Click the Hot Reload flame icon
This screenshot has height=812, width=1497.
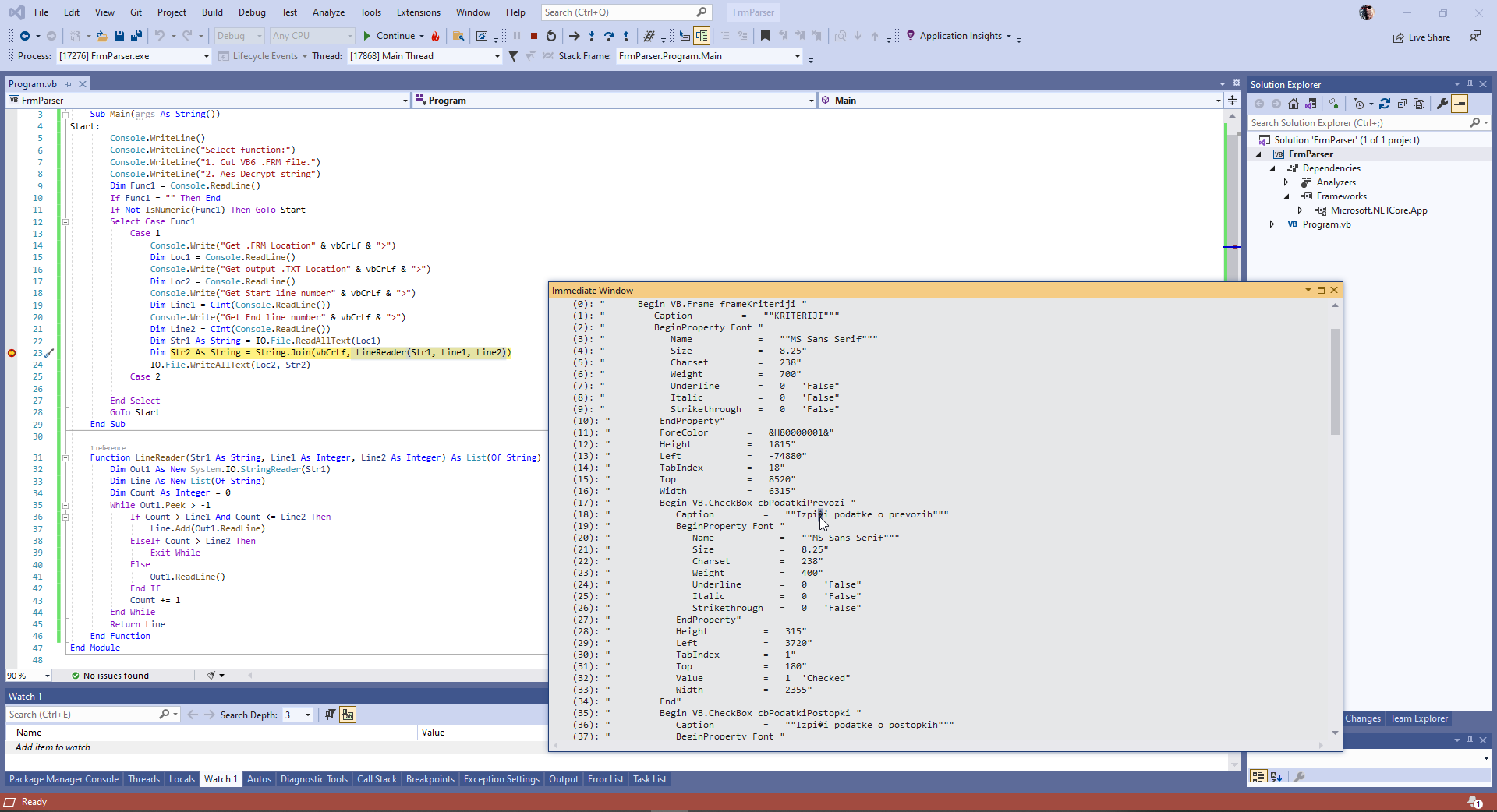[435, 36]
